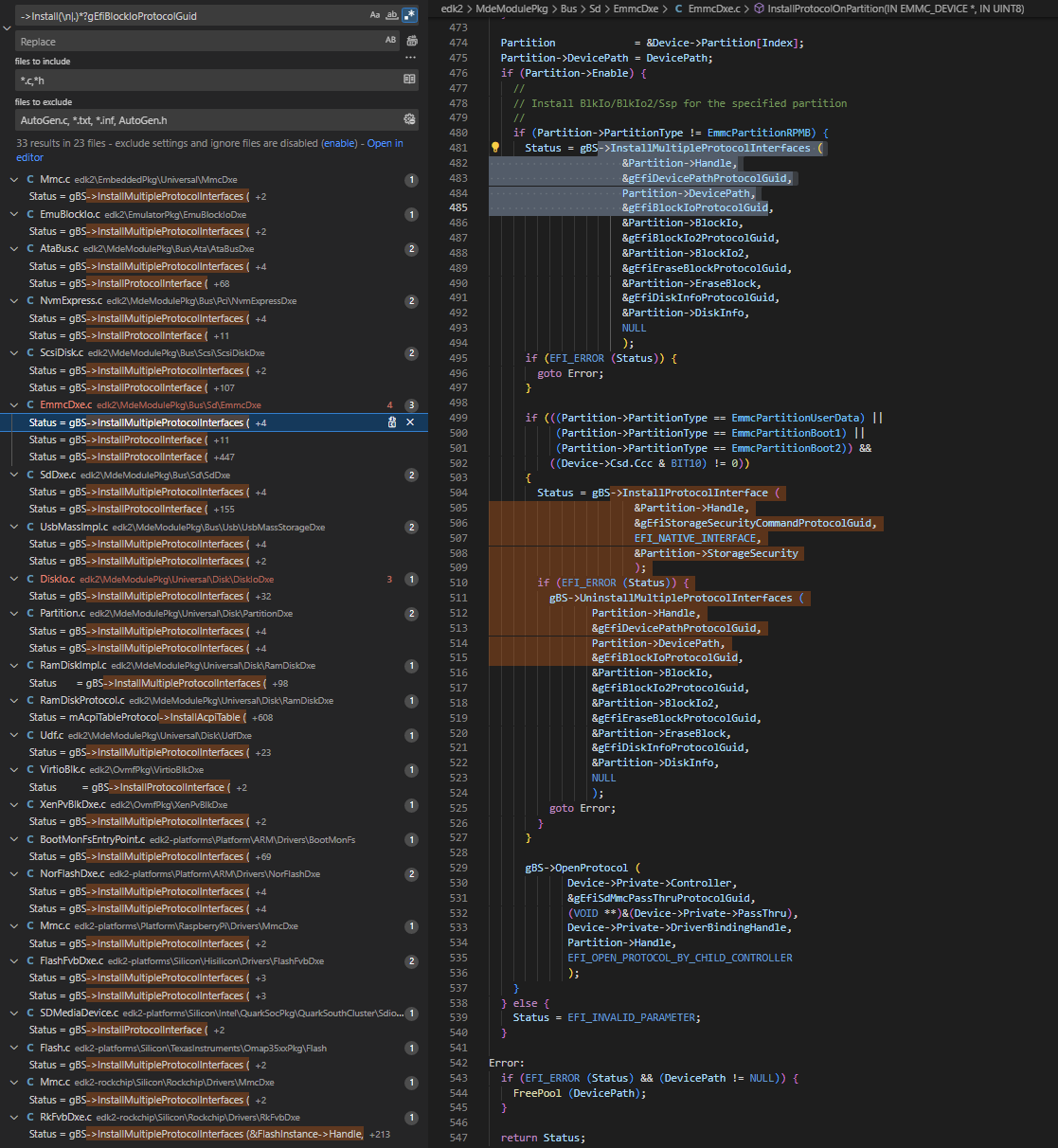Open the InstallProtocolInterface match marked +155
This screenshot has height=1148, width=1058.
[214, 509]
